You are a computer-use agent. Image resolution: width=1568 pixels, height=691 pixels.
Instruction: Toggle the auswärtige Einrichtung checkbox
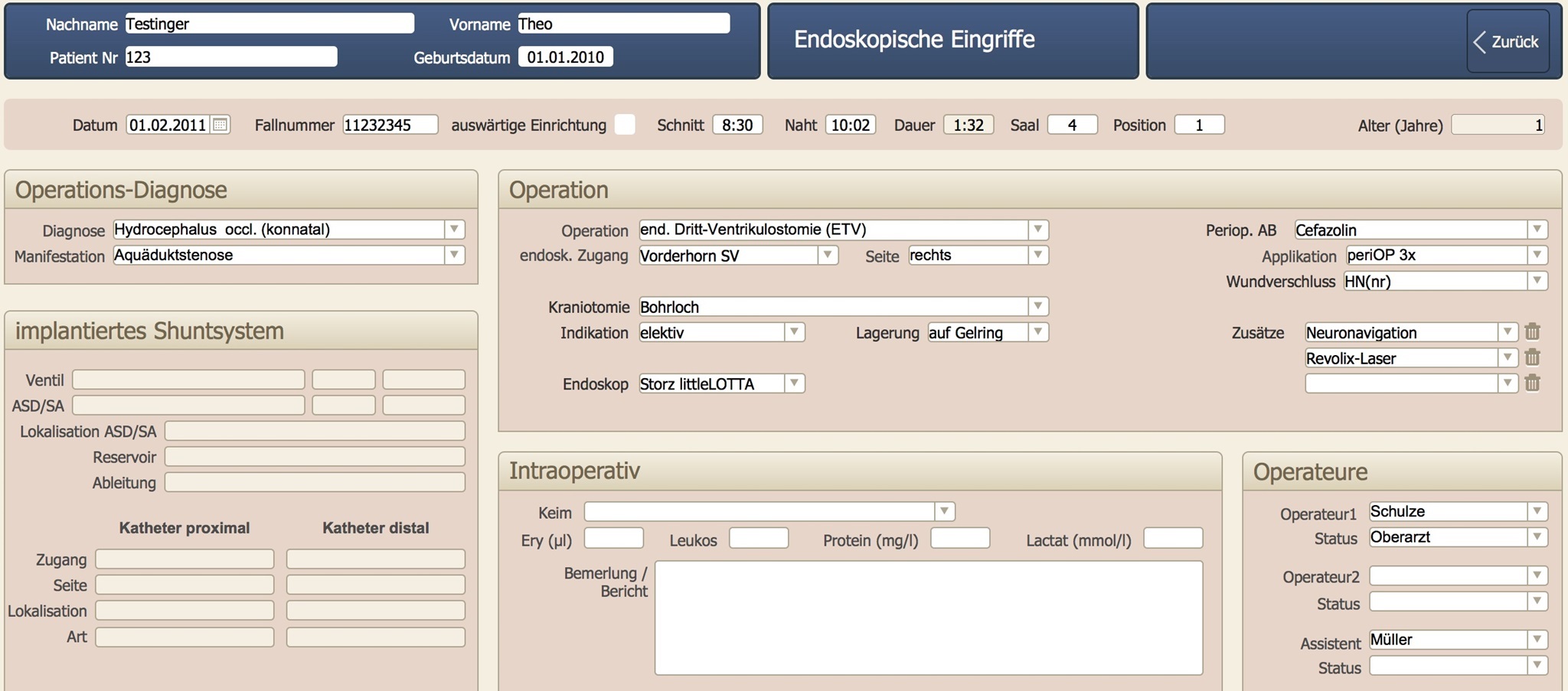pyautogui.click(x=625, y=125)
